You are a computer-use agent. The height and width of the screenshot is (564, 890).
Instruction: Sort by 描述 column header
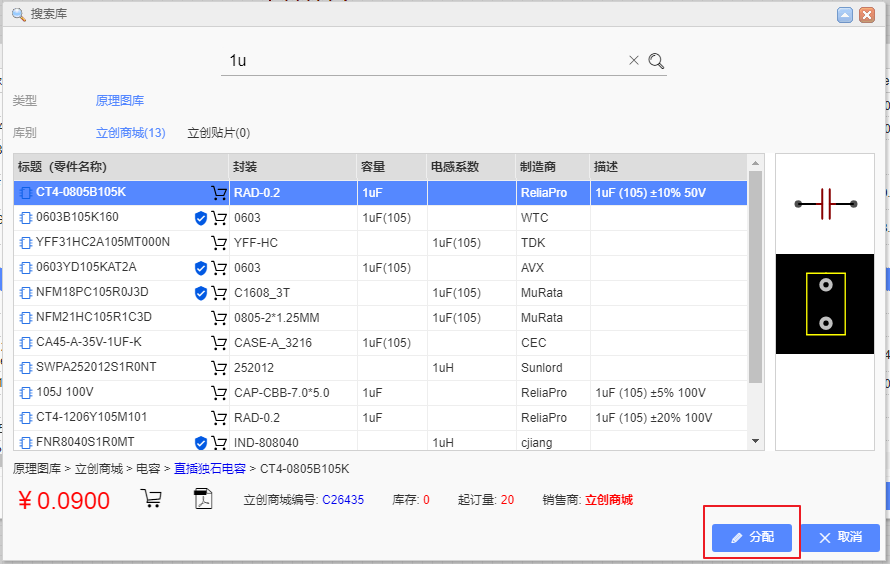[x=669, y=167]
